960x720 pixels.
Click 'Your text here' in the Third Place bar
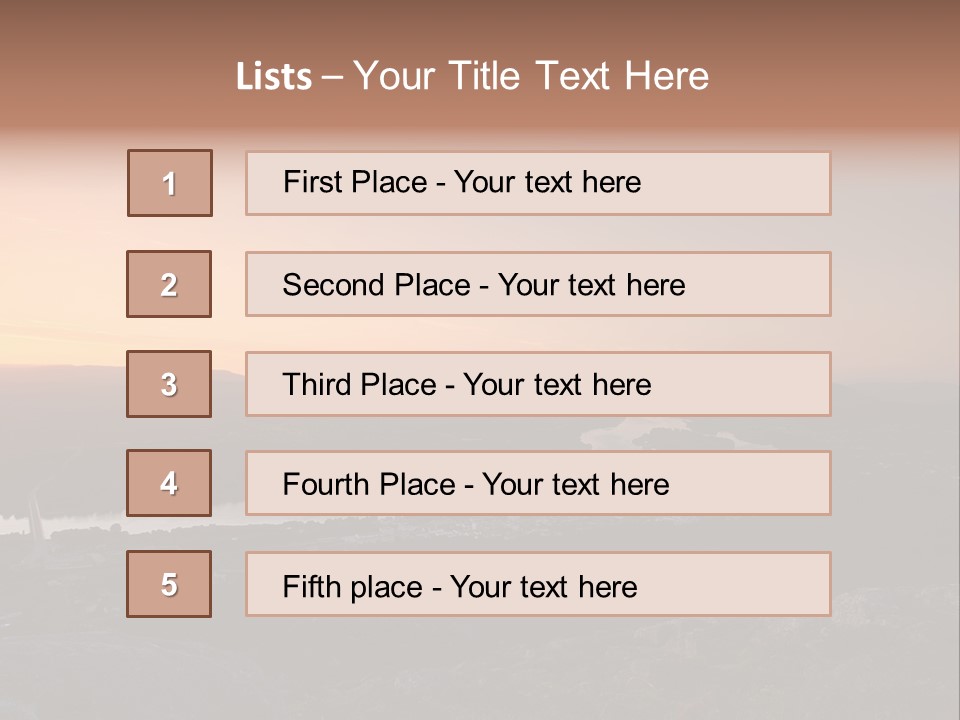557,385
